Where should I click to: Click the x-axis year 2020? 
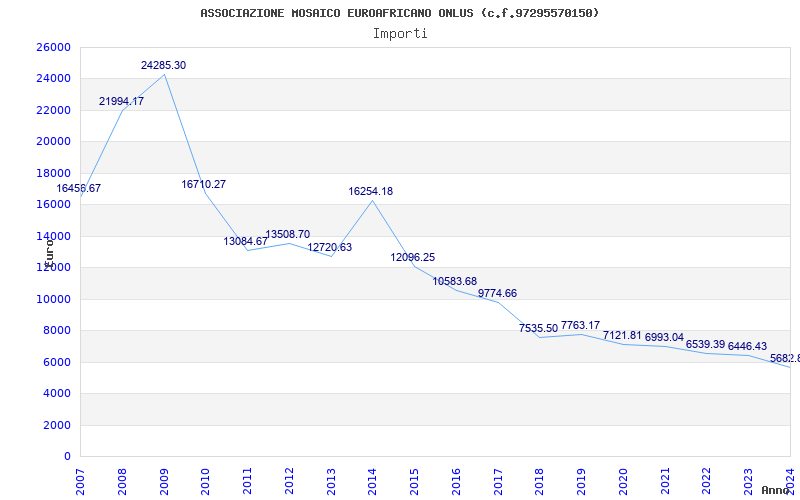coord(623,482)
